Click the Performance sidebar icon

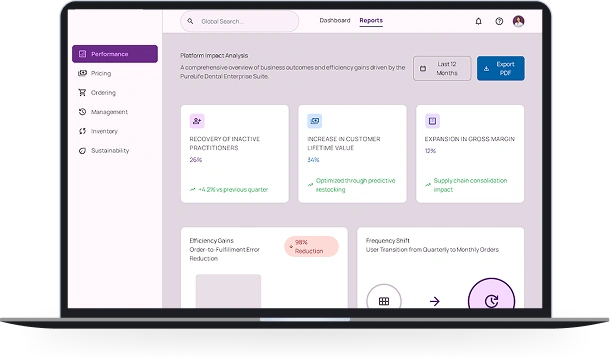pos(82,54)
